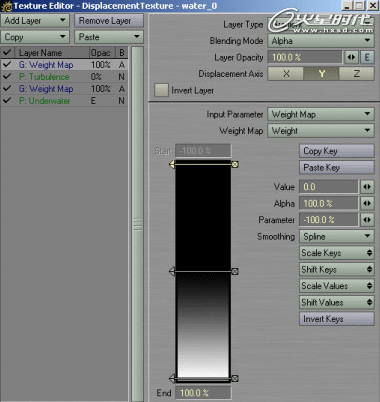The image size is (380, 402).
Task: Click the Scale Values control
Action: 337,286
